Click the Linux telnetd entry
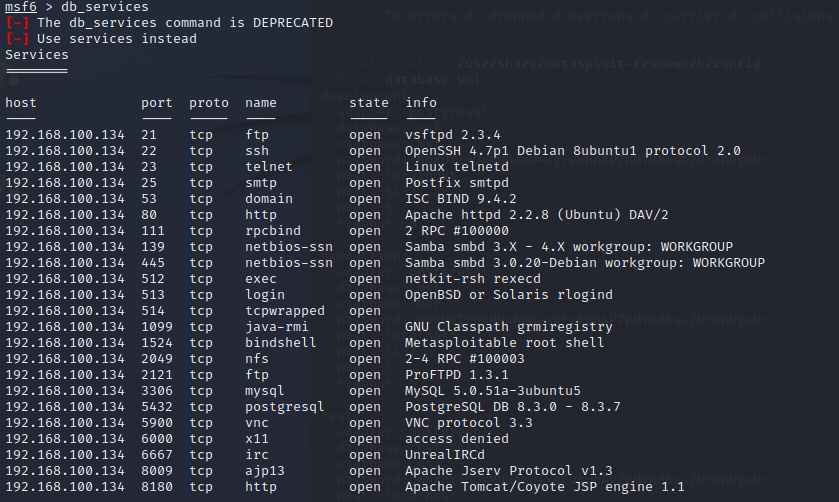Screen dimensions: 839x502 pyautogui.click(x=457, y=167)
